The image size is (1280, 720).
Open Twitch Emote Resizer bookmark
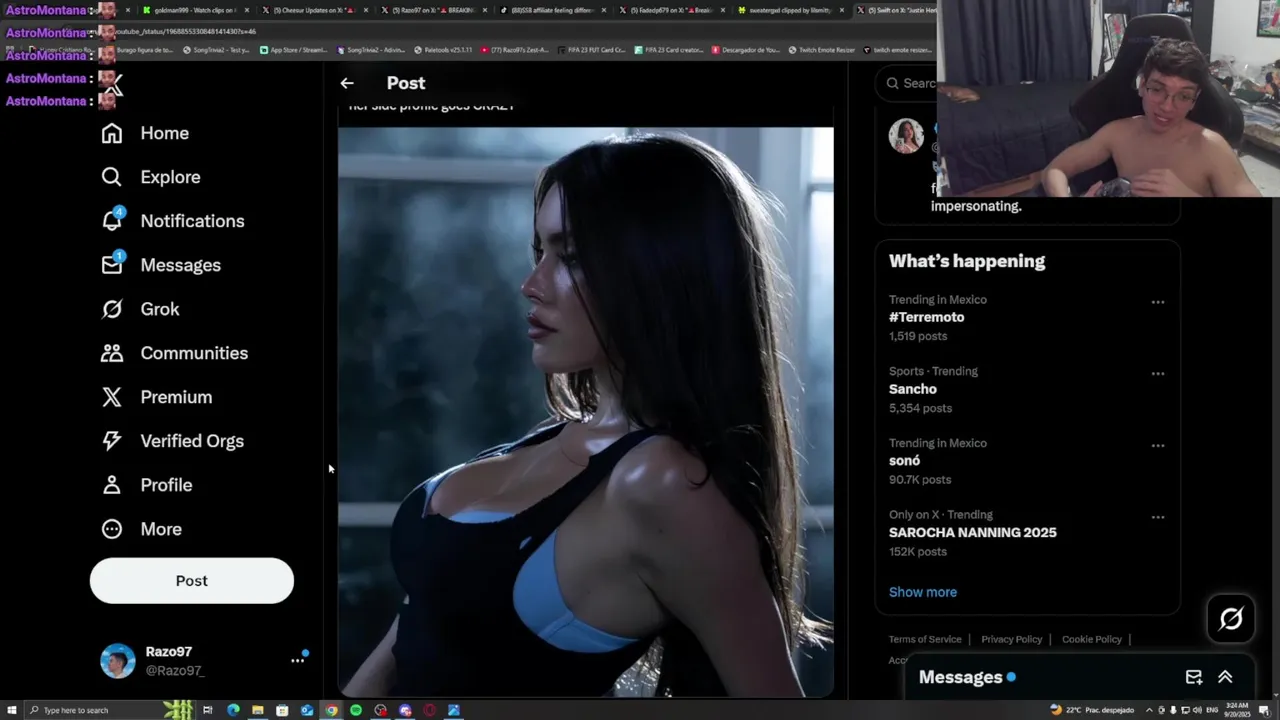(821, 50)
